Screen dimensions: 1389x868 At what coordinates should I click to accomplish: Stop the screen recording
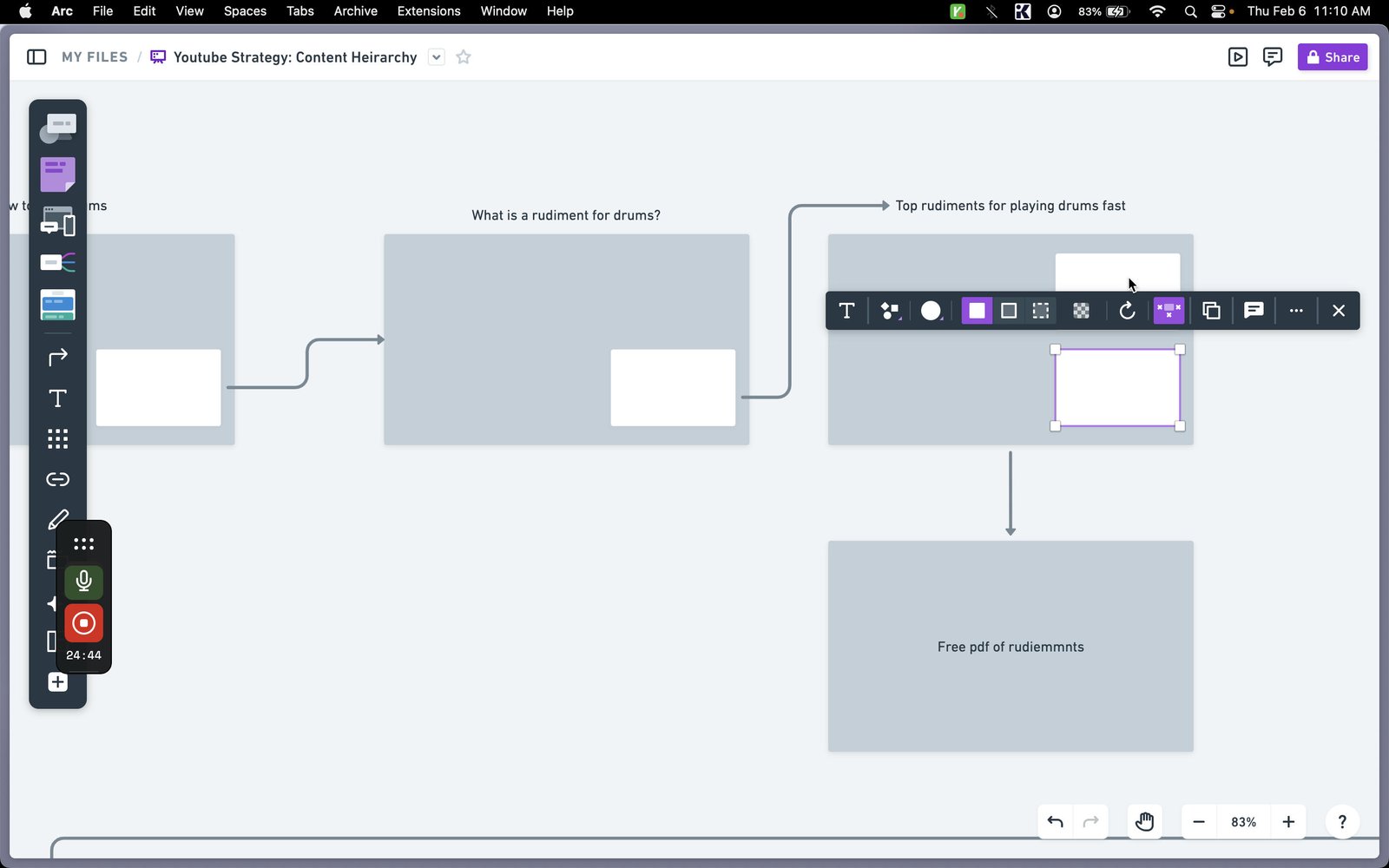coord(83,623)
